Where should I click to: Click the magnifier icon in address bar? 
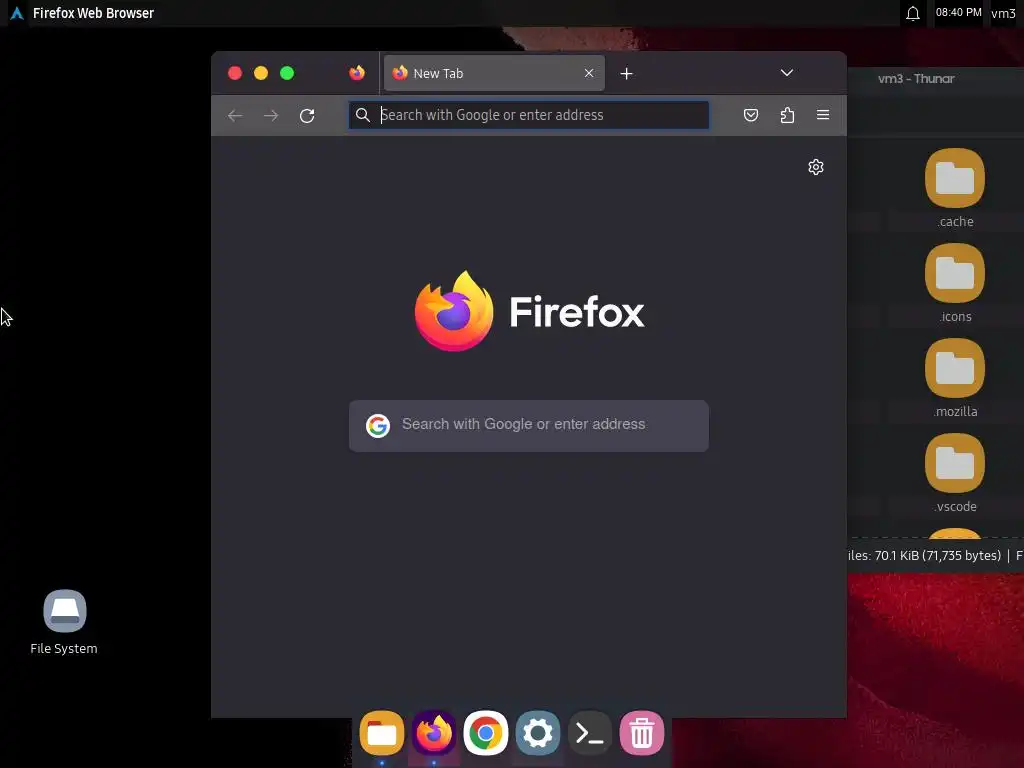(x=362, y=116)
